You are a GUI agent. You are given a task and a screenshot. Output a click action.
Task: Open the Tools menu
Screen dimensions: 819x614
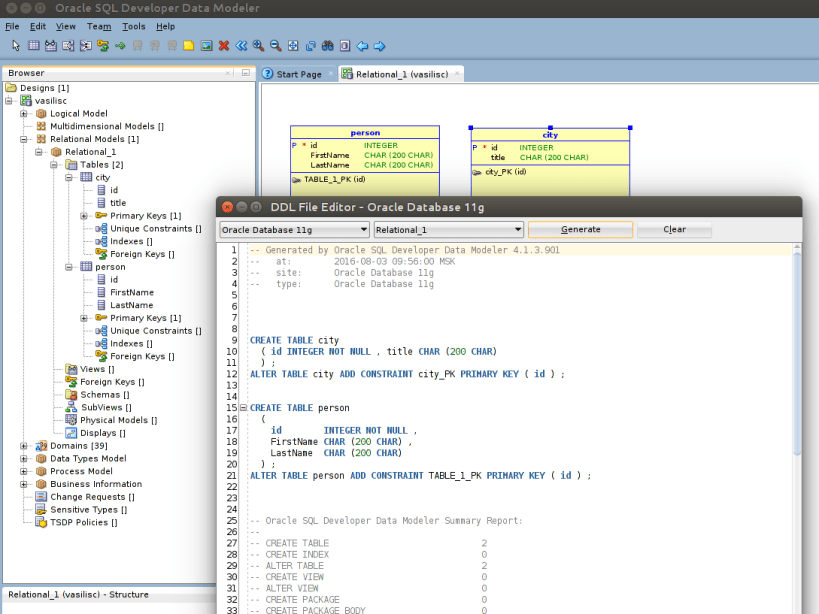point(133,26)
